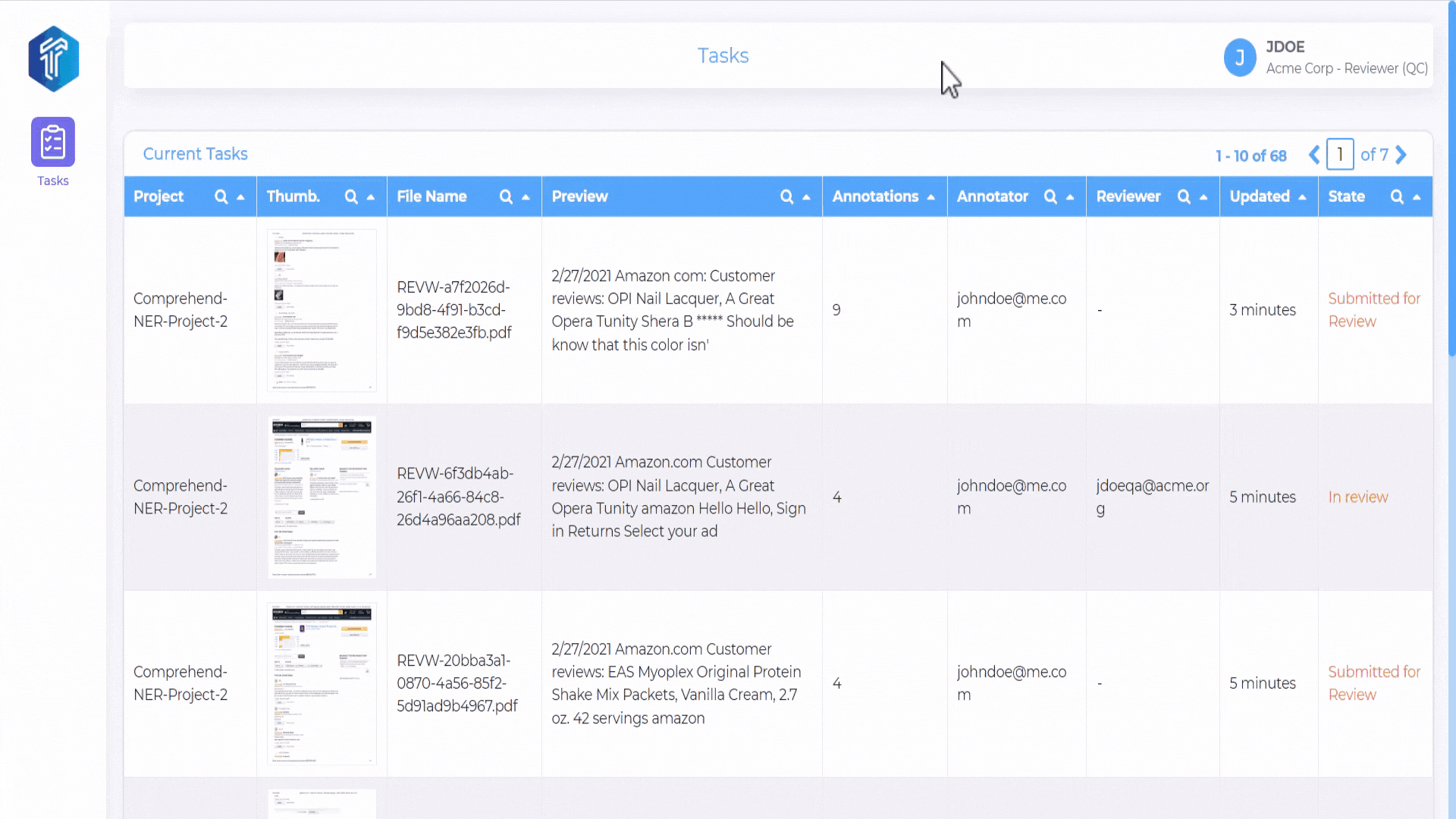Screen dimensions: 1456x819
Task: Search in the File Name column
Action: [506, 196]
